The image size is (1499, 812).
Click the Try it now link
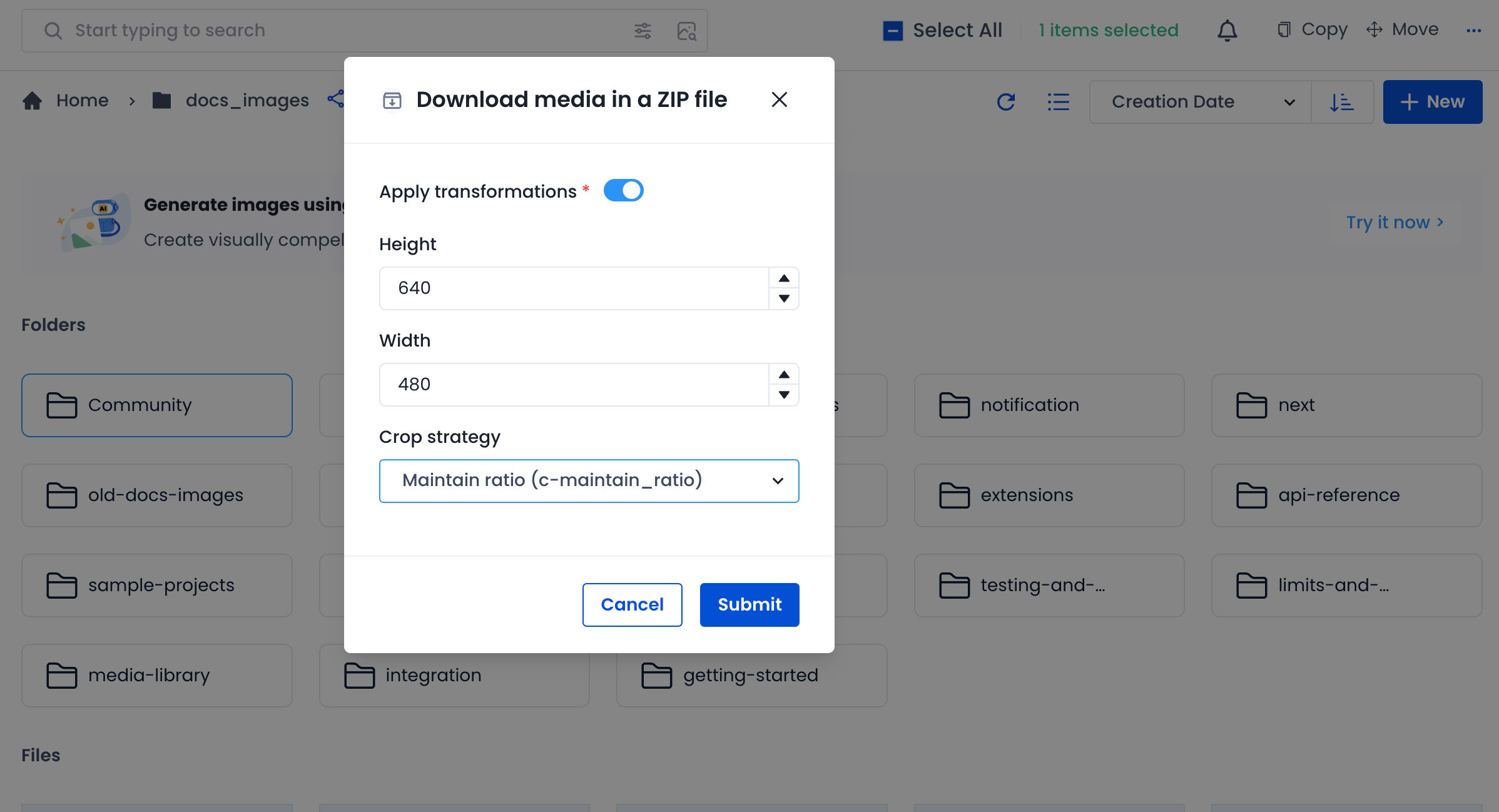[x=1395, y=222]
